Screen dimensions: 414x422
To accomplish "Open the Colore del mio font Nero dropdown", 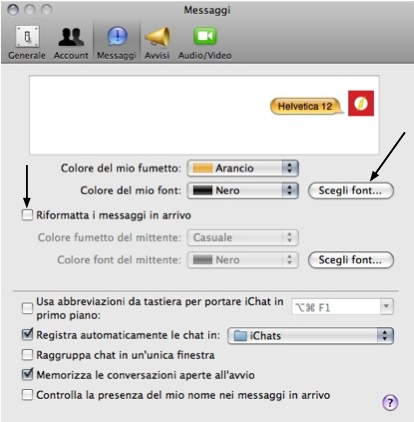I will 243,191.
